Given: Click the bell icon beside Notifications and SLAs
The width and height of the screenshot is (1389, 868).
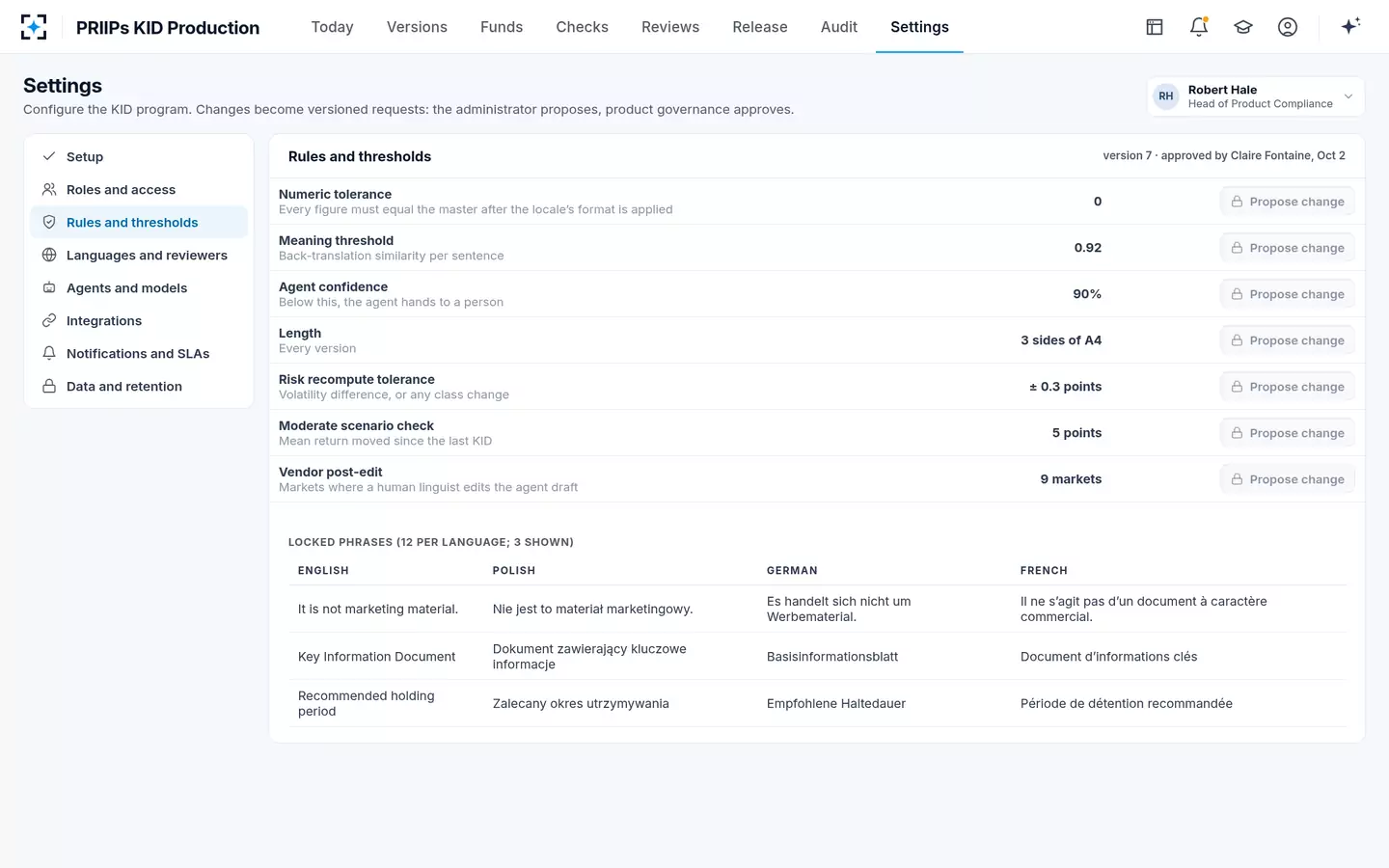Looking at the screenshot, I should (49, 353).
